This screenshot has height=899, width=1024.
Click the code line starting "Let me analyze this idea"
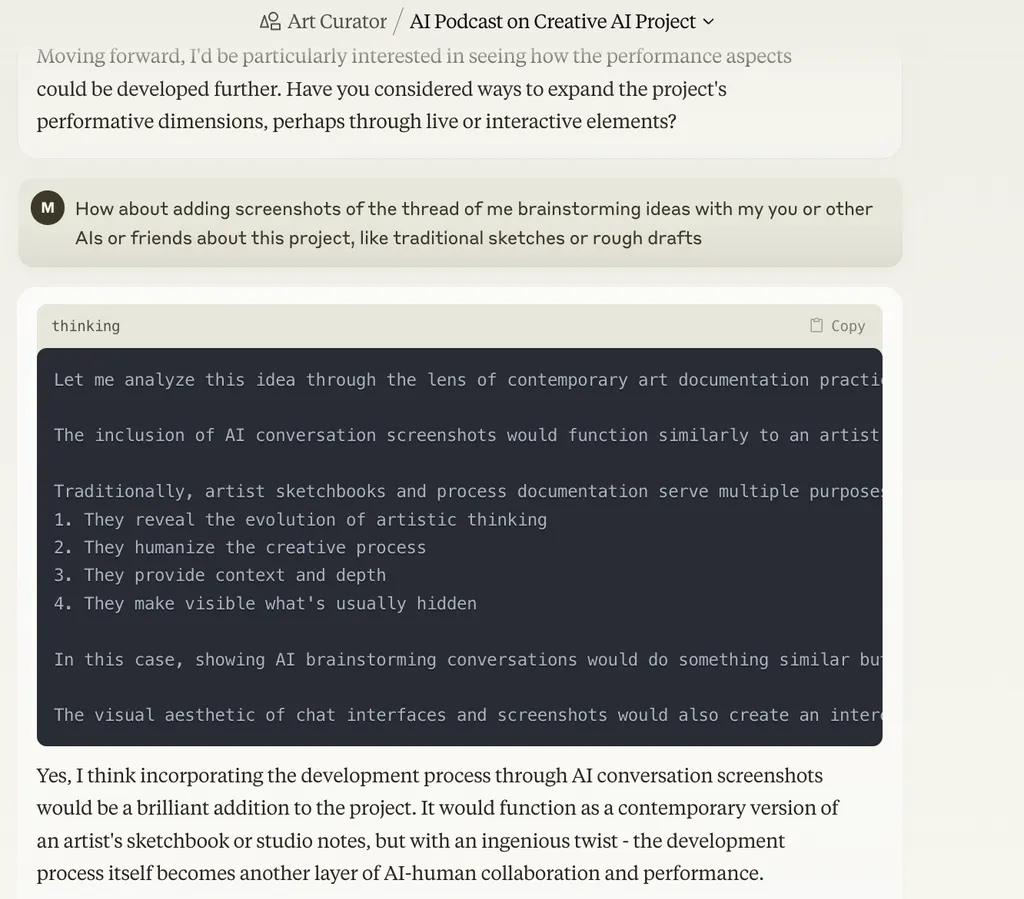[x=468, y=380]
